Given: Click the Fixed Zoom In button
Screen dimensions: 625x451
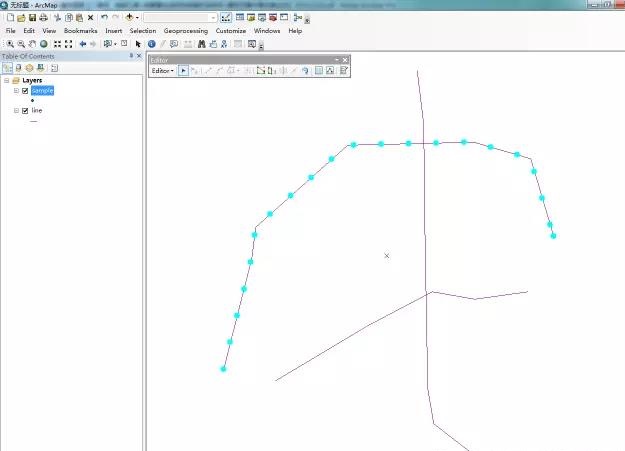Looking at the screenshot, I should tap(57, 44).
